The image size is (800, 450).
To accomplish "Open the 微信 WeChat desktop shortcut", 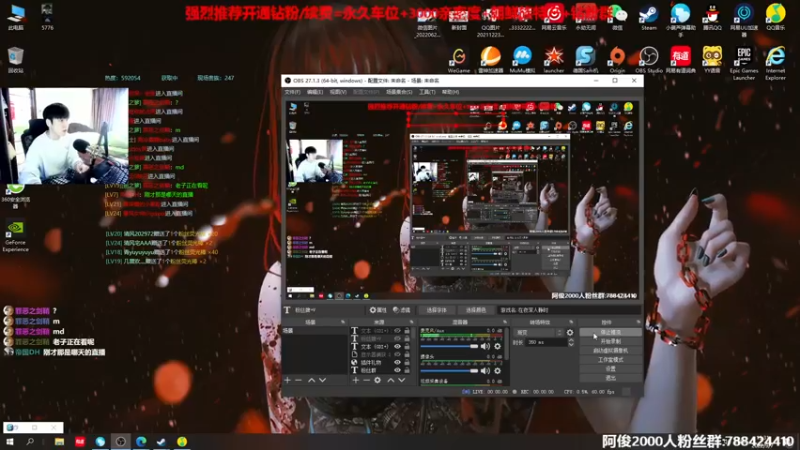I will (617, 17).
